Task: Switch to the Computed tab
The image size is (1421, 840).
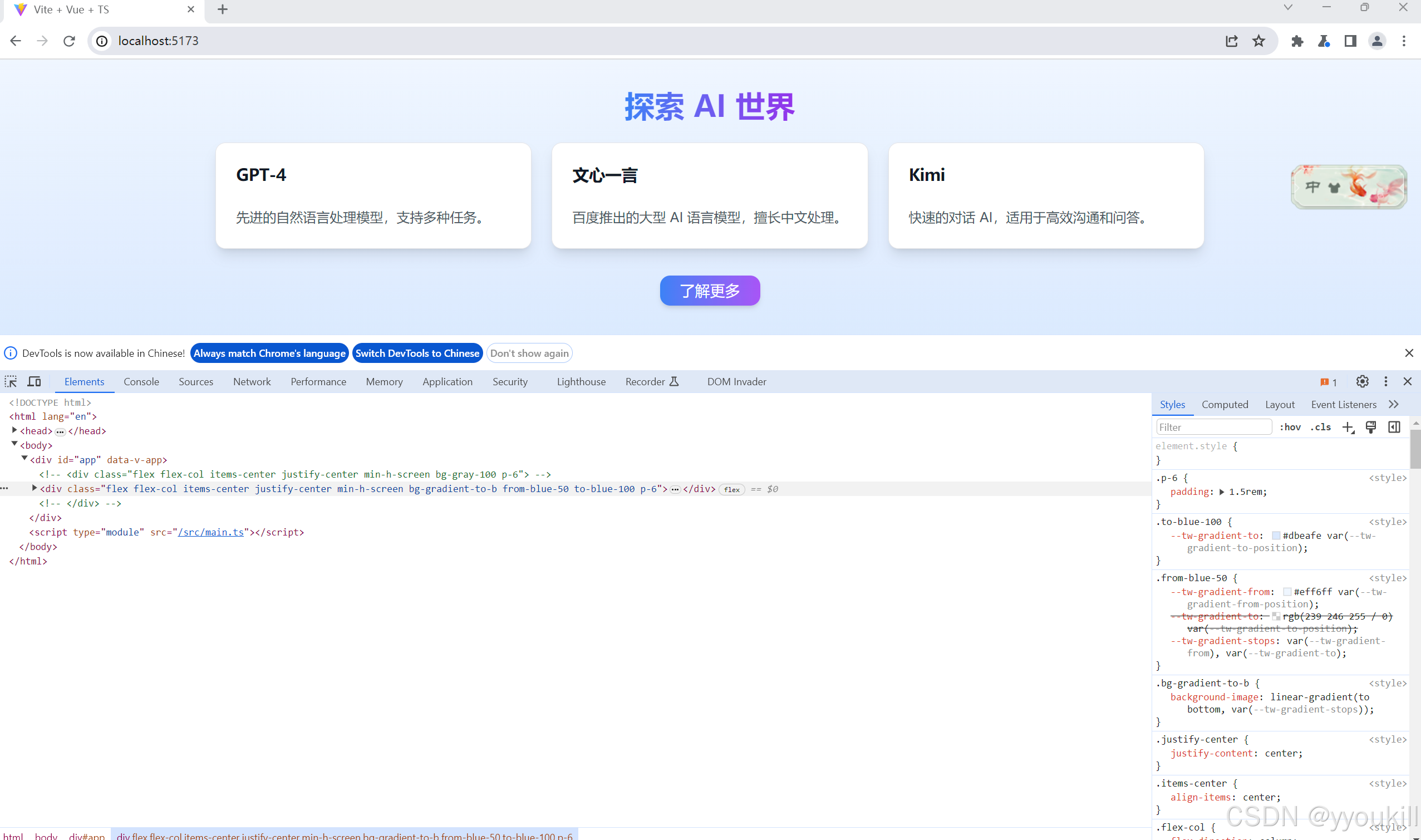Action: coord(1225,404)
